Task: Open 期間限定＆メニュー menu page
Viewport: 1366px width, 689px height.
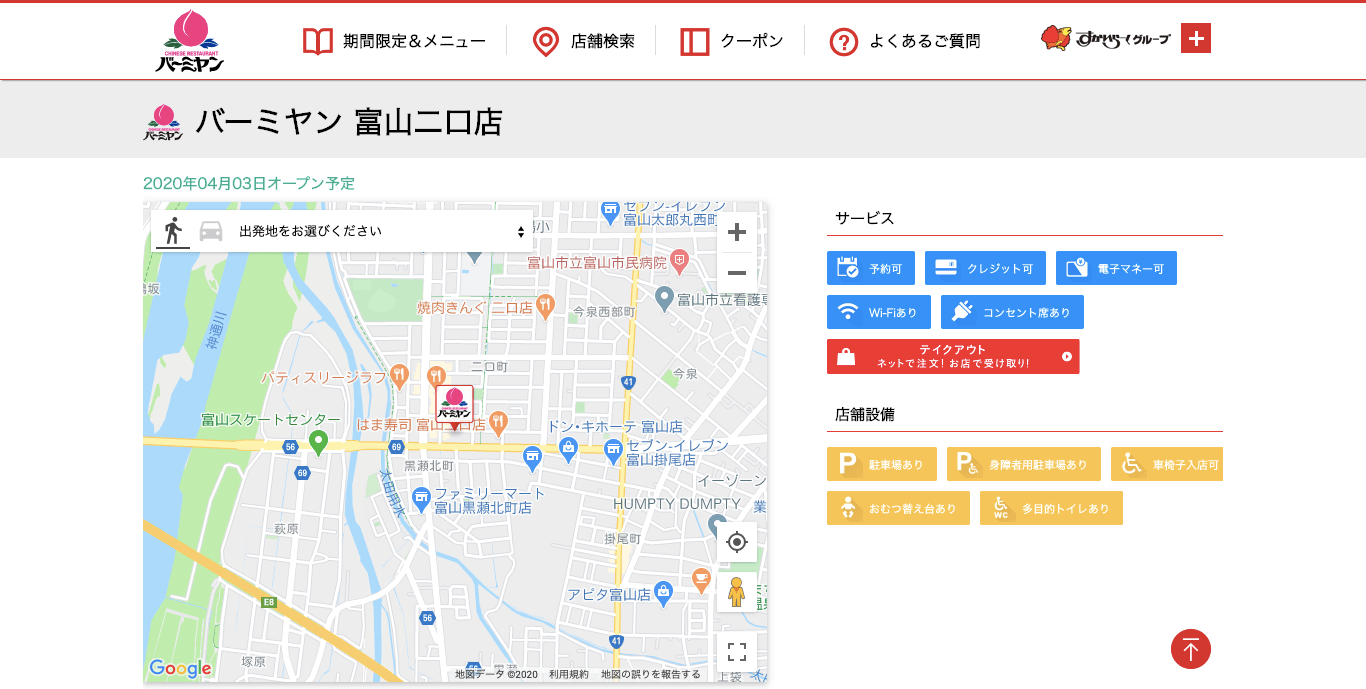Action: pyautogui.click(x=394, y=41)
